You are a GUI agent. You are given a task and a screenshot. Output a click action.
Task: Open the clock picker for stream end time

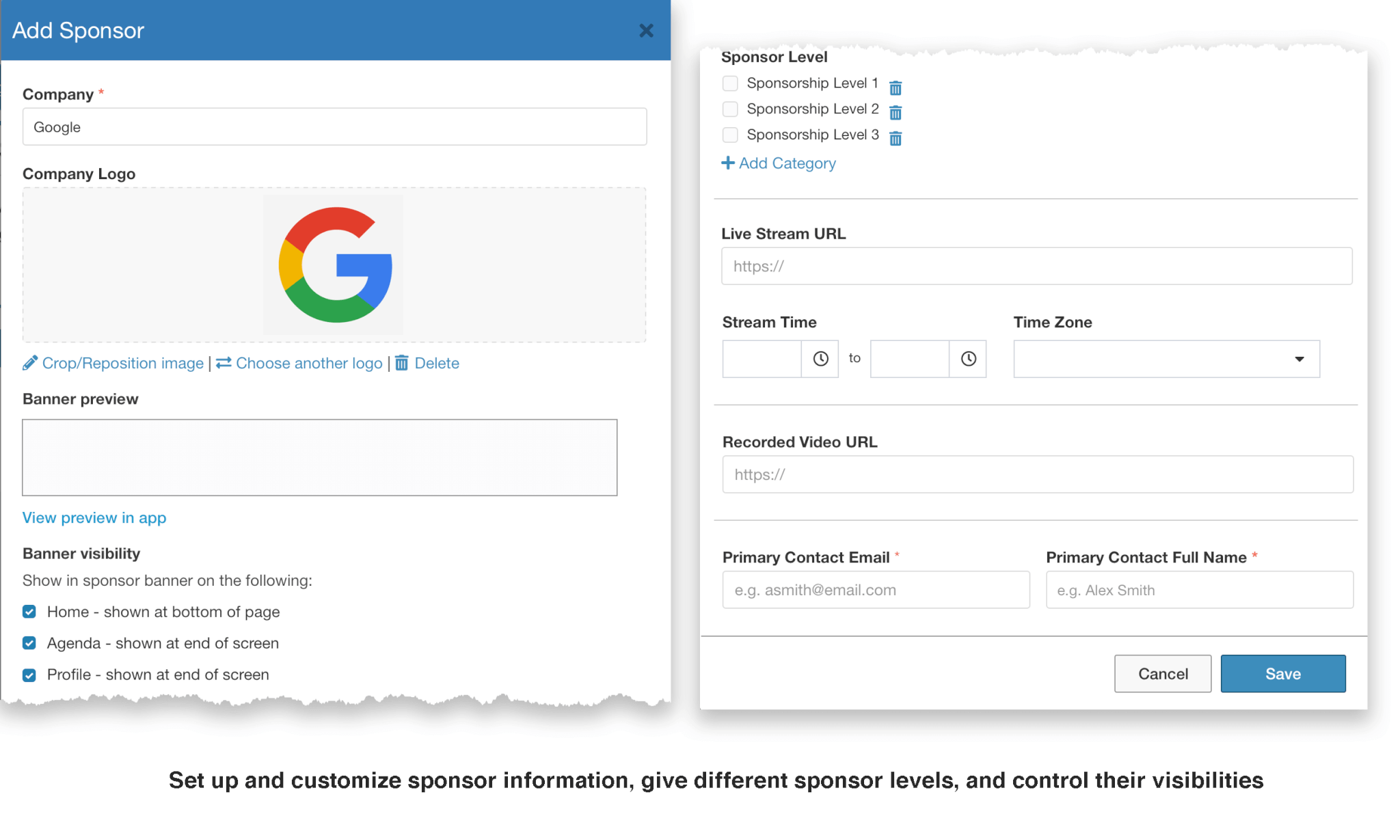[968, 358]
